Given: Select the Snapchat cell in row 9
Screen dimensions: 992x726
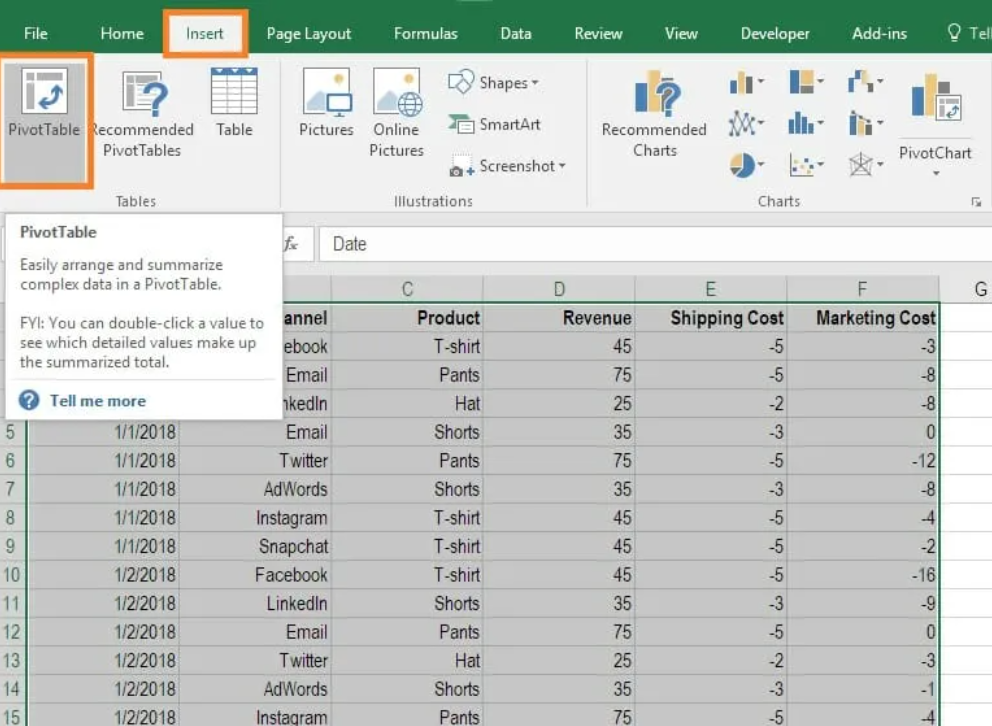Looking at the screenshot, I should (255, 546).
